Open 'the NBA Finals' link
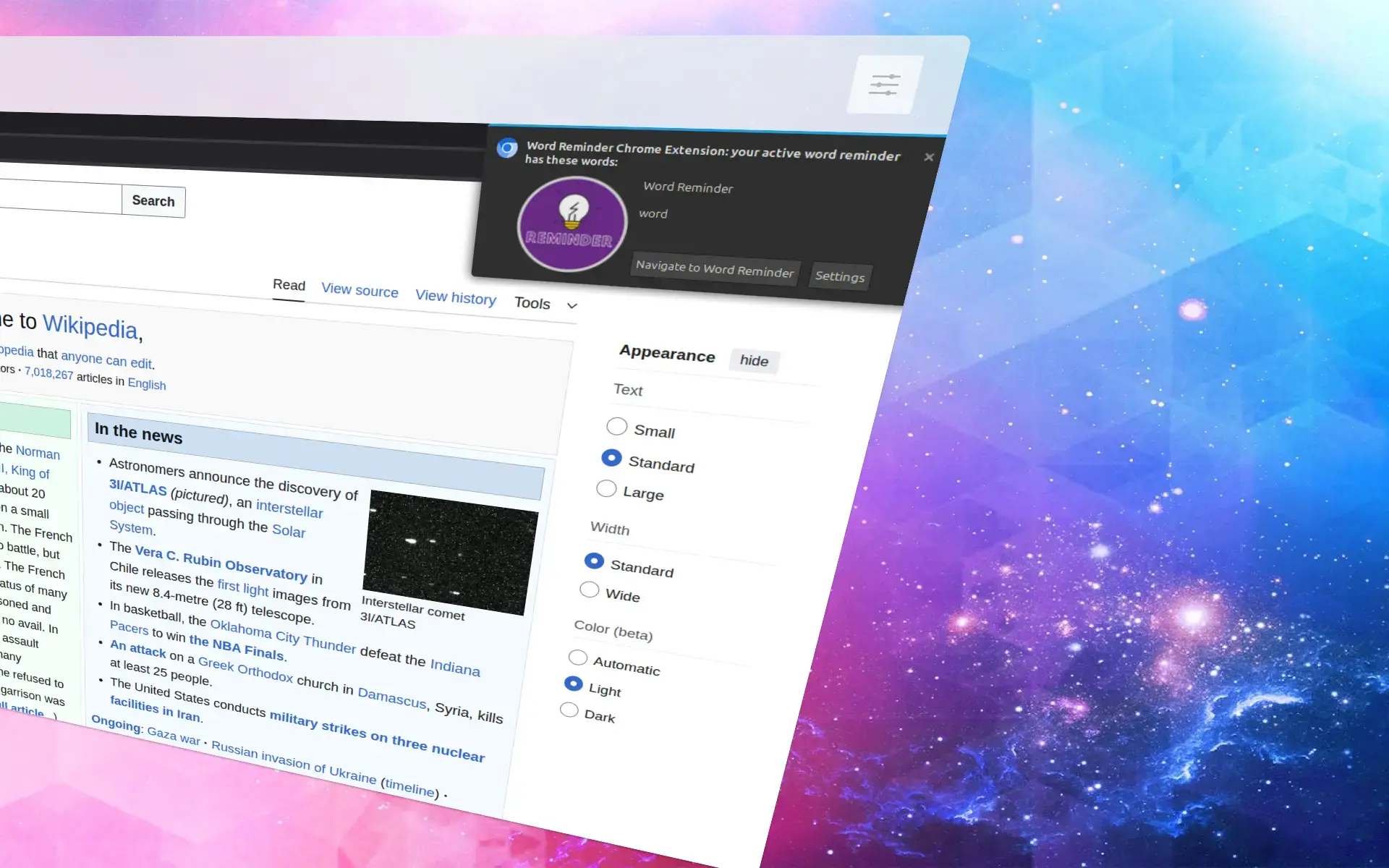1389x868 pixels. (237, 647)
